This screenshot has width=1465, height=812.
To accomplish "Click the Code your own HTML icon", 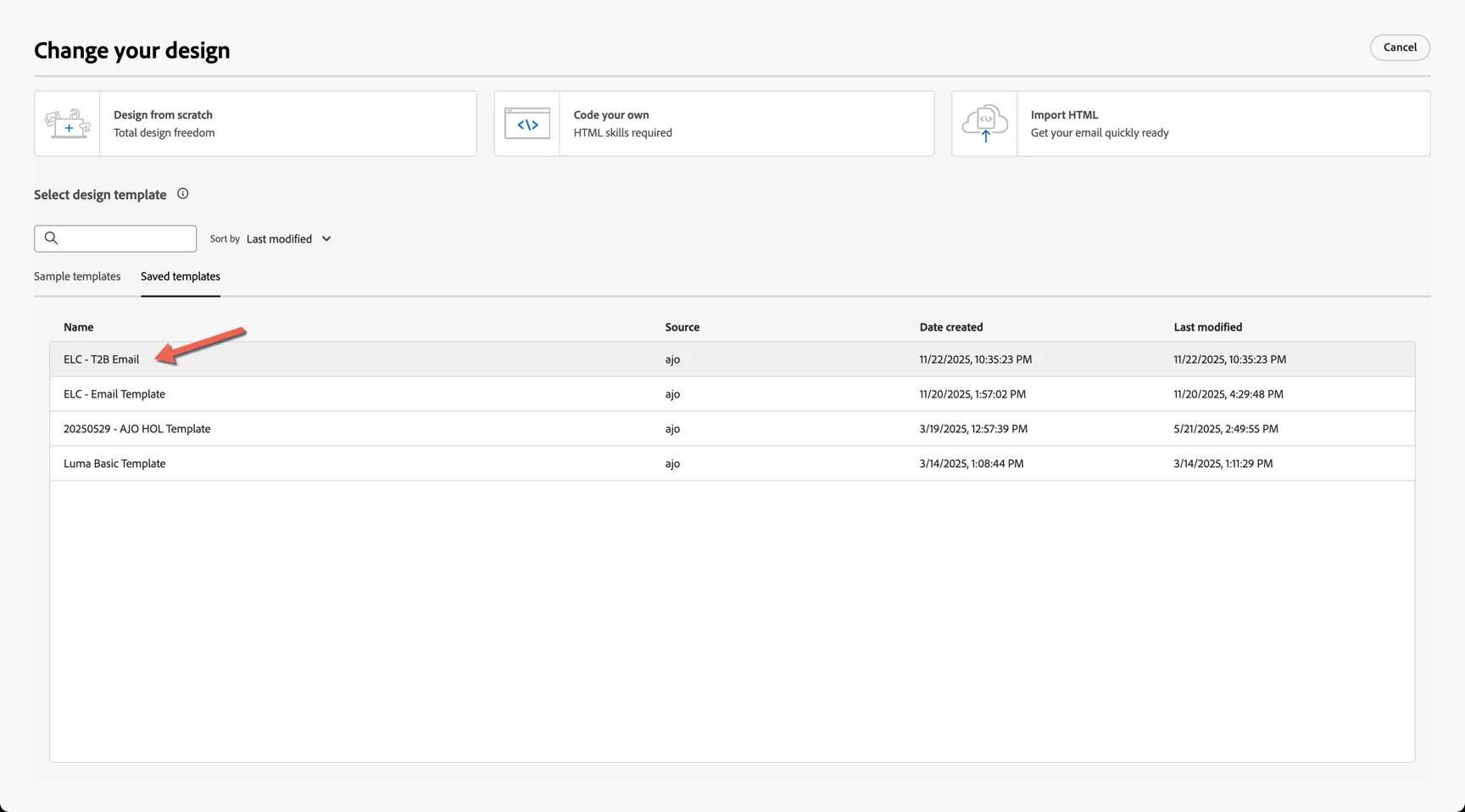I will click(527, 124).
